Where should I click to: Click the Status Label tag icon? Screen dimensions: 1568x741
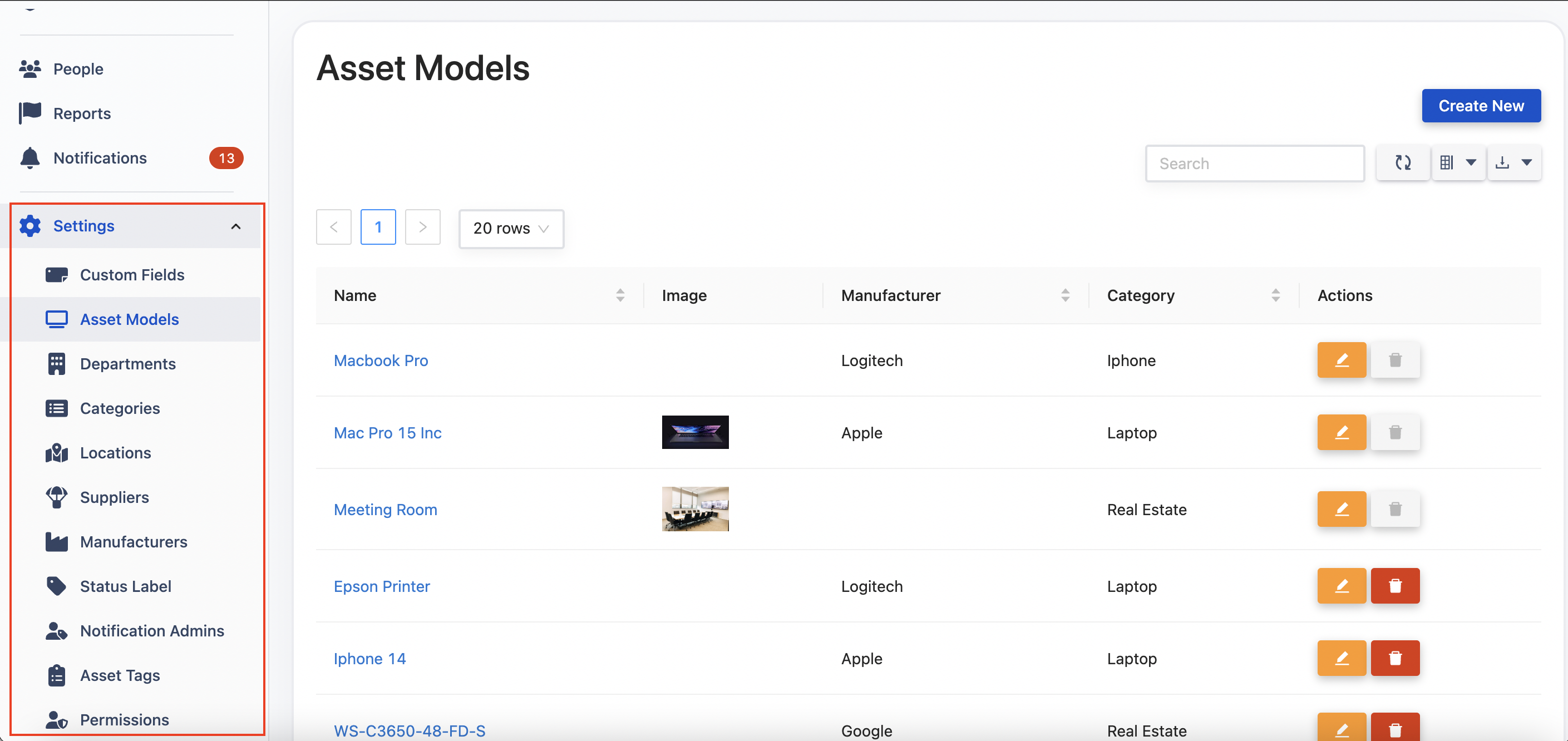click(x=57, y=586)
